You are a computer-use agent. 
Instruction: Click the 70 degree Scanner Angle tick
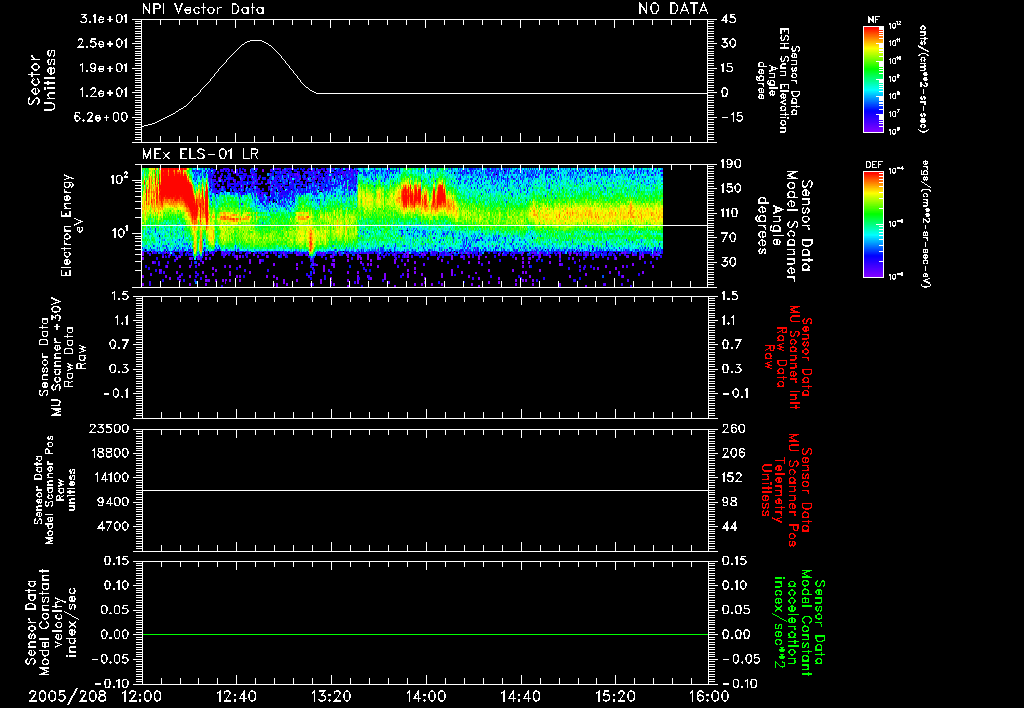click(729, 238)
